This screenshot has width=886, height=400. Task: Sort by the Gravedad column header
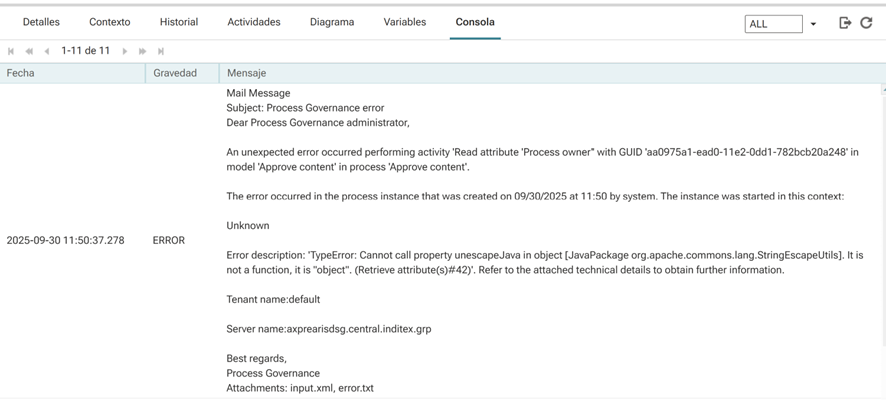coord(175,73)
